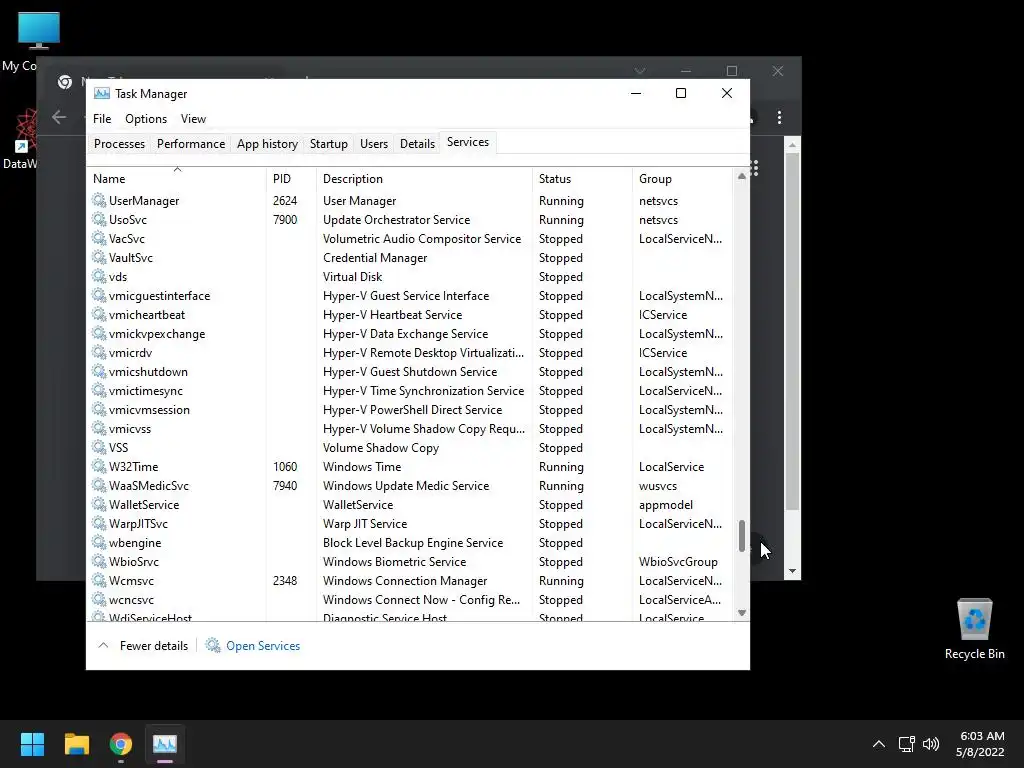Switch to the Performance tab

(x=191, y=144)
